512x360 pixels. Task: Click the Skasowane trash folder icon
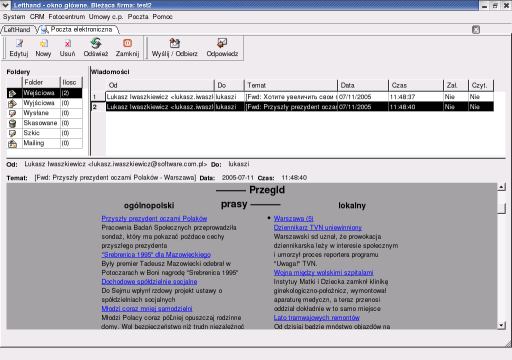[x=12, y=123]
